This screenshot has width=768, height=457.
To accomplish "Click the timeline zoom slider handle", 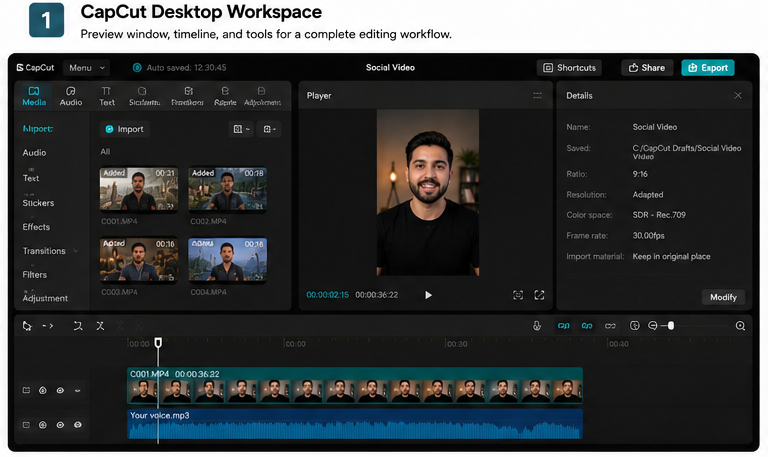I will 671,326.
